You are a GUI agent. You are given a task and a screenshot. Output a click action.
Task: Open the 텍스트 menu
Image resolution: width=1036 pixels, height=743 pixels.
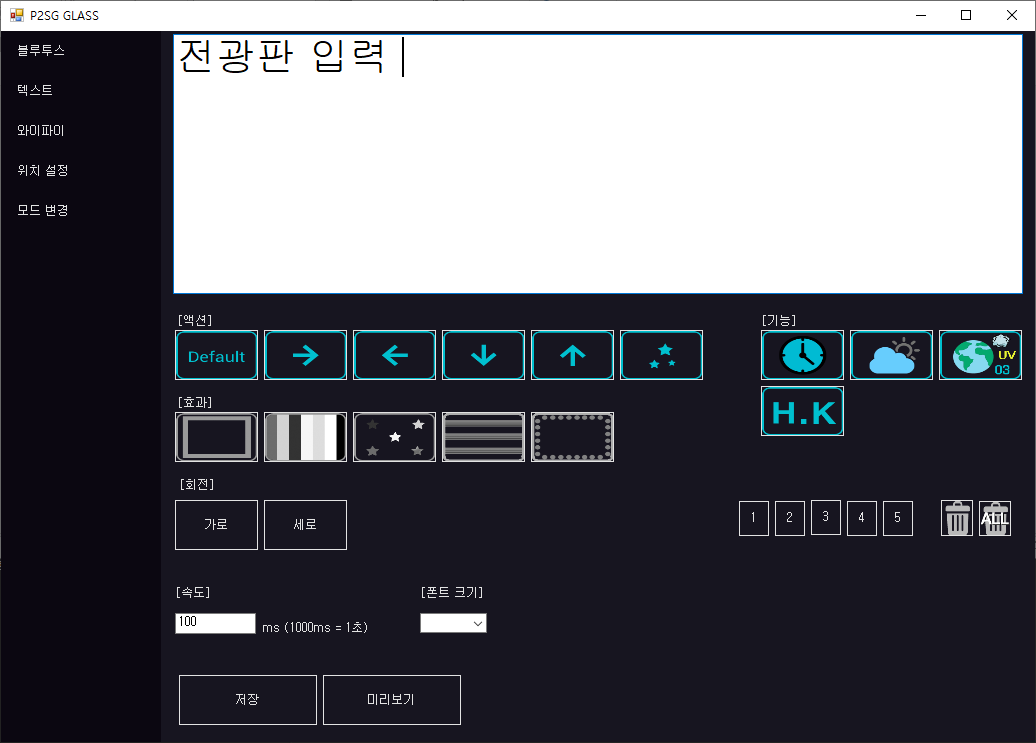pyautogui.click(x=35, y=90)
